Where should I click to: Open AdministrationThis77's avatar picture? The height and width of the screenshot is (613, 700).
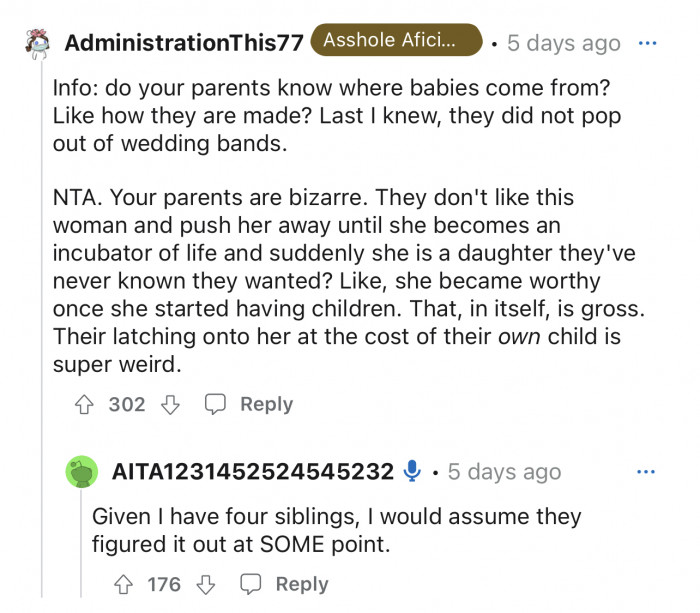click(x=39, y=43)
